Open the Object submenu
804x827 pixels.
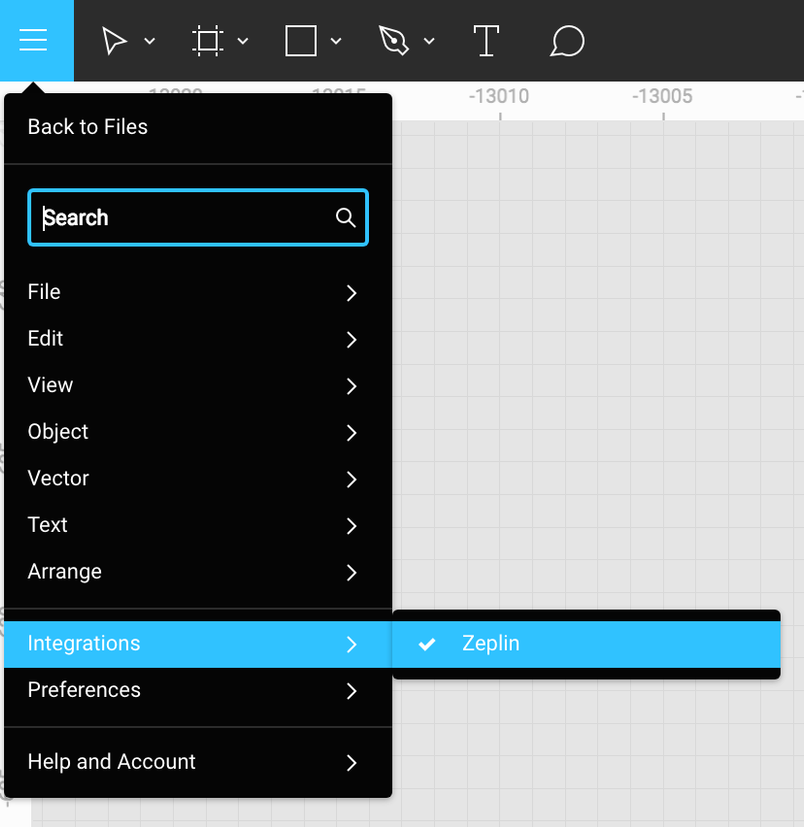click(198, 432)
